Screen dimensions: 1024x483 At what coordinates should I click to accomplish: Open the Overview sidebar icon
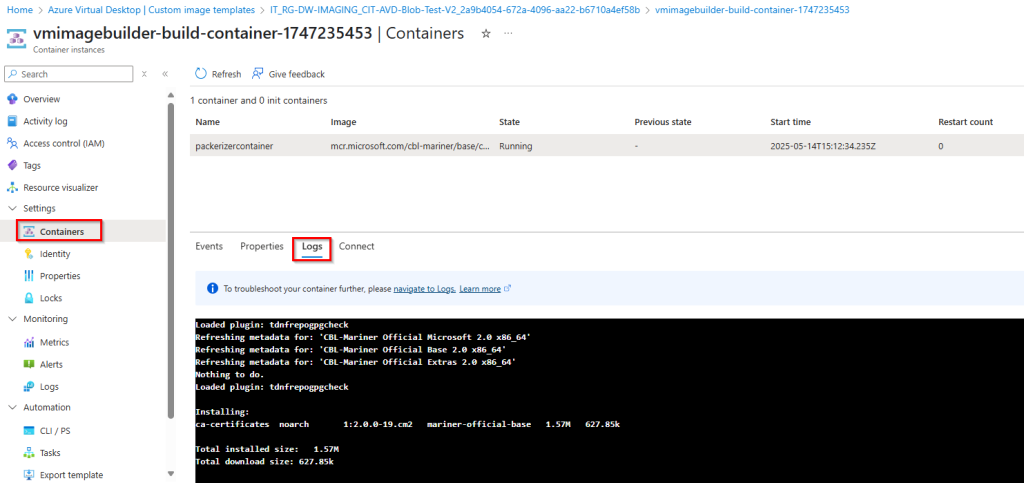tap(12, 99)
